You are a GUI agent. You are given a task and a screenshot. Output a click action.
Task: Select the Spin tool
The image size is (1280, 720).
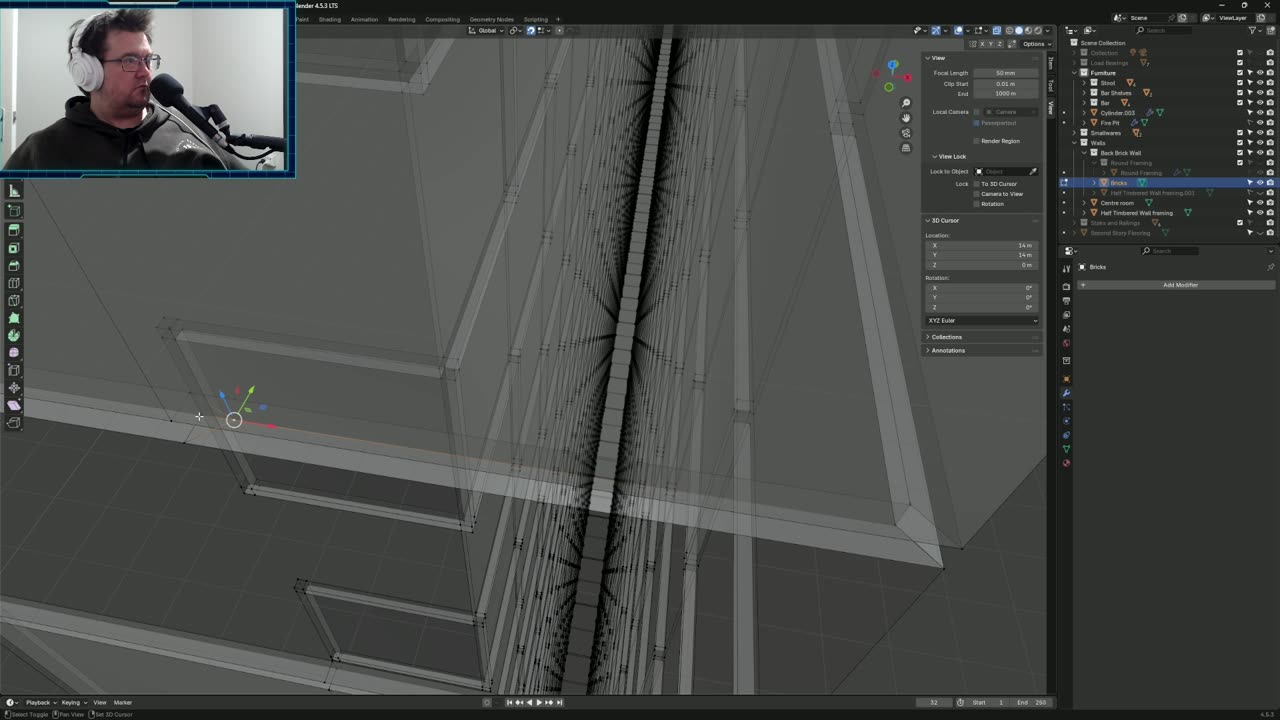tap(14, 335)
